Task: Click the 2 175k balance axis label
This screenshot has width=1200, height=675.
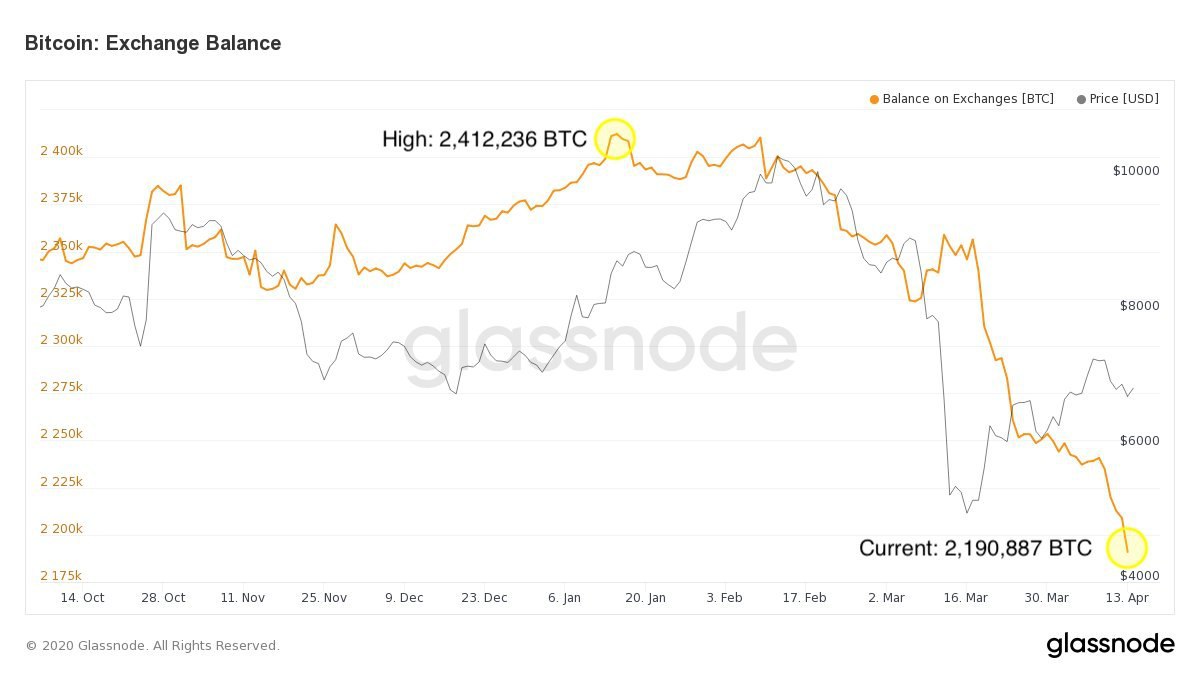Action: (61, 576)
